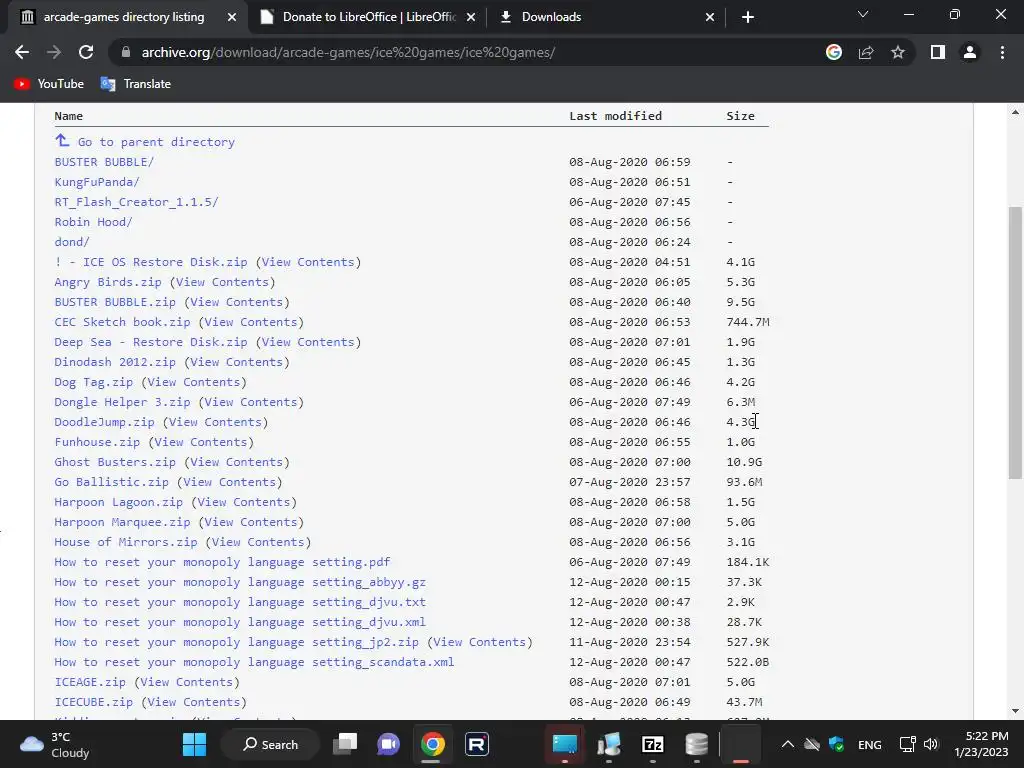The height and width of the screenshot is (768, 1024).
Task: Click the browser forward arrow
Action: tap(54, 52)
